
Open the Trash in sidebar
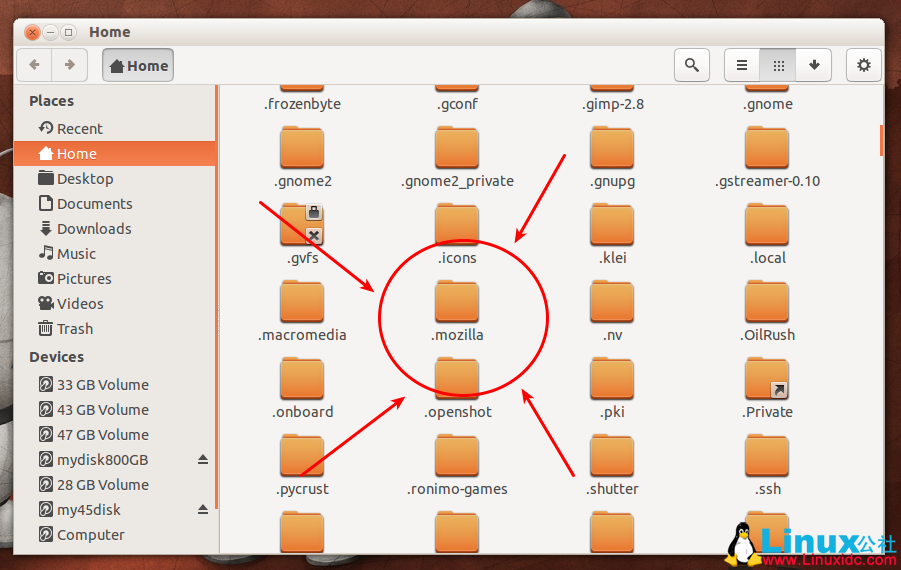coord(74,329)
